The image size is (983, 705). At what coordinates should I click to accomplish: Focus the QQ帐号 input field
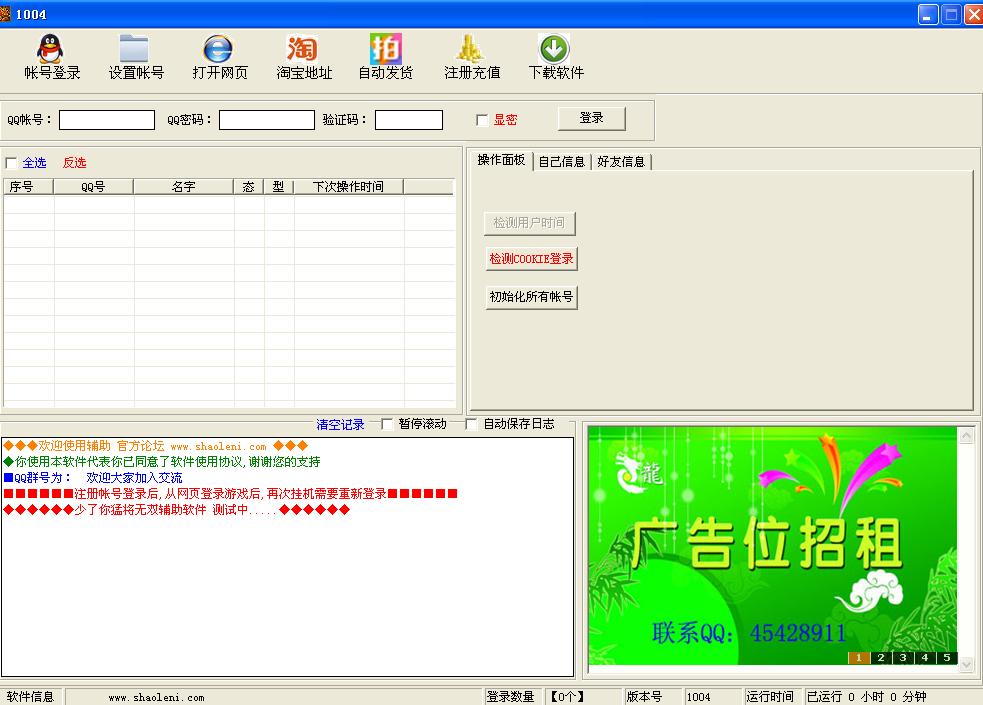[107, 120]
